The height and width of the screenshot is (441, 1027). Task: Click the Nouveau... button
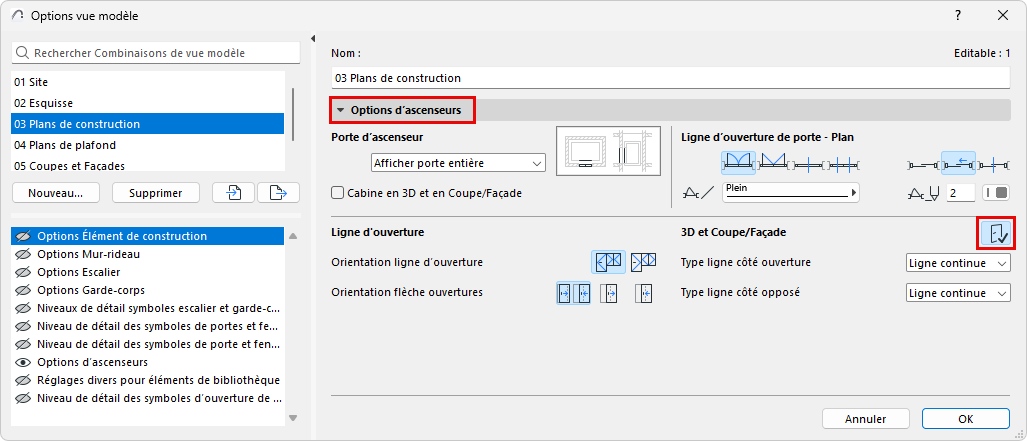pos(56,193)
